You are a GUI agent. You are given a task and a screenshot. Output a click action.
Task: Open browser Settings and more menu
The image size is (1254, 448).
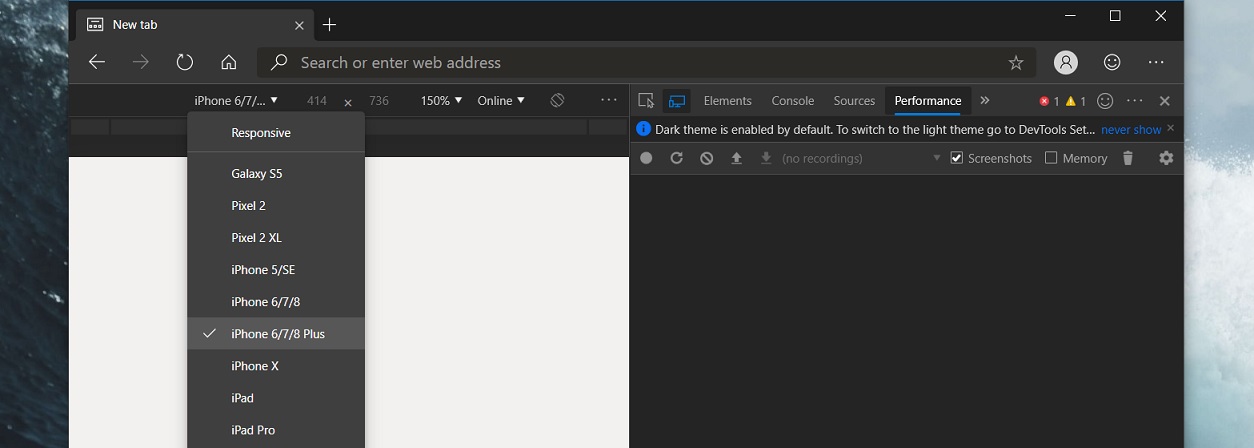tap(1157, 62)
